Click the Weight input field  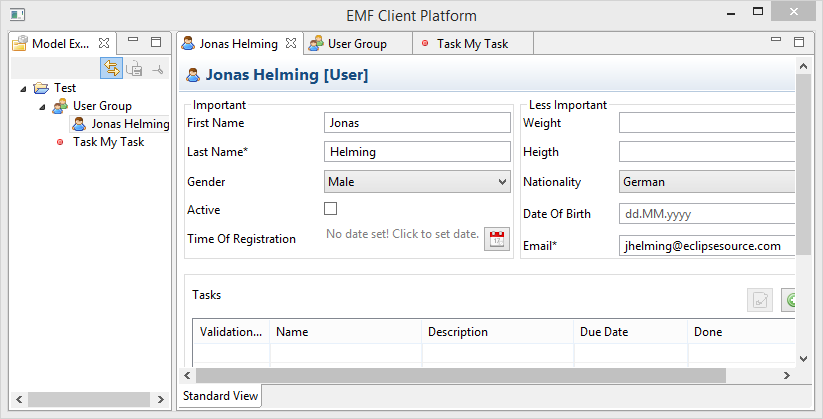707,123
